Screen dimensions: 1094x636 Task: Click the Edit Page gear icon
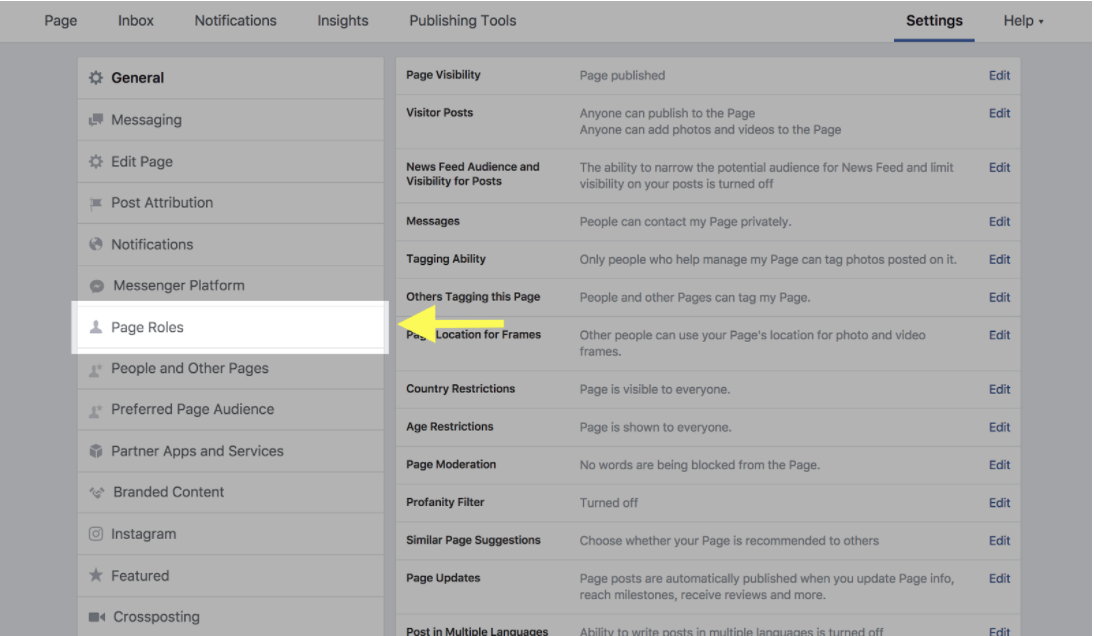pos(96,162)
